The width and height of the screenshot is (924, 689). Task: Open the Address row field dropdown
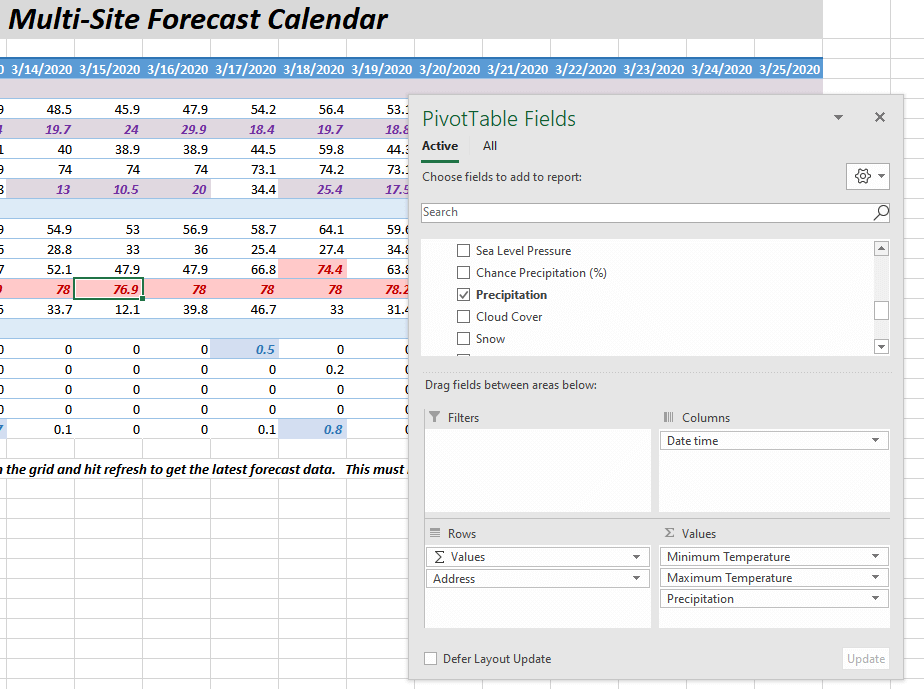(637, 579)
